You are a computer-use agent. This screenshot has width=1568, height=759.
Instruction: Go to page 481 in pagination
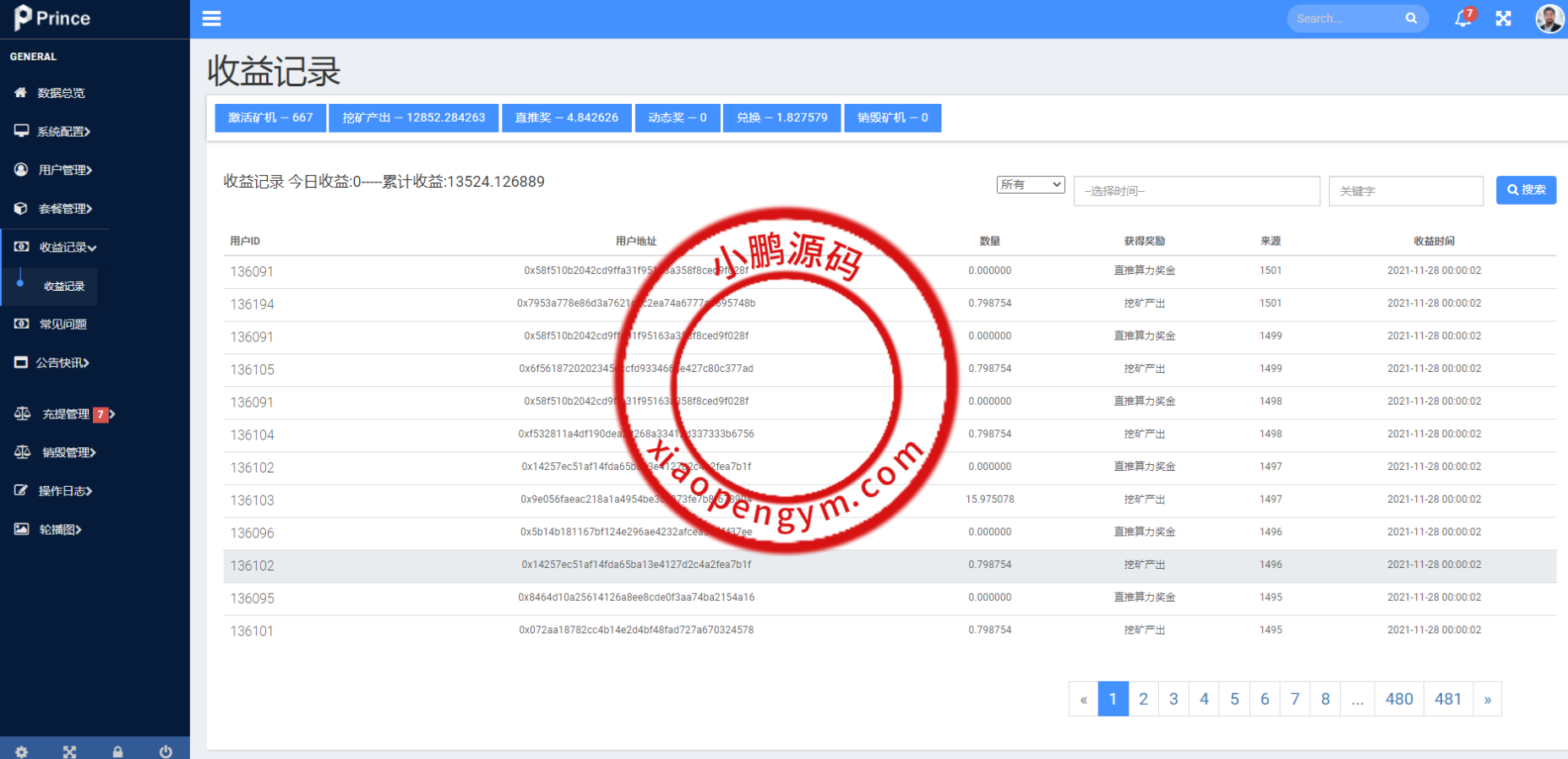tap(1447, 699)
